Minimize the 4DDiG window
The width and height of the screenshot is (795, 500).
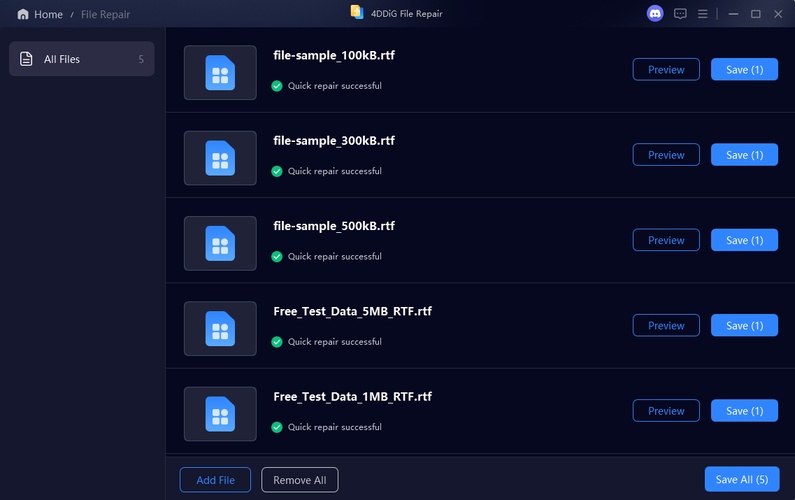733,14
